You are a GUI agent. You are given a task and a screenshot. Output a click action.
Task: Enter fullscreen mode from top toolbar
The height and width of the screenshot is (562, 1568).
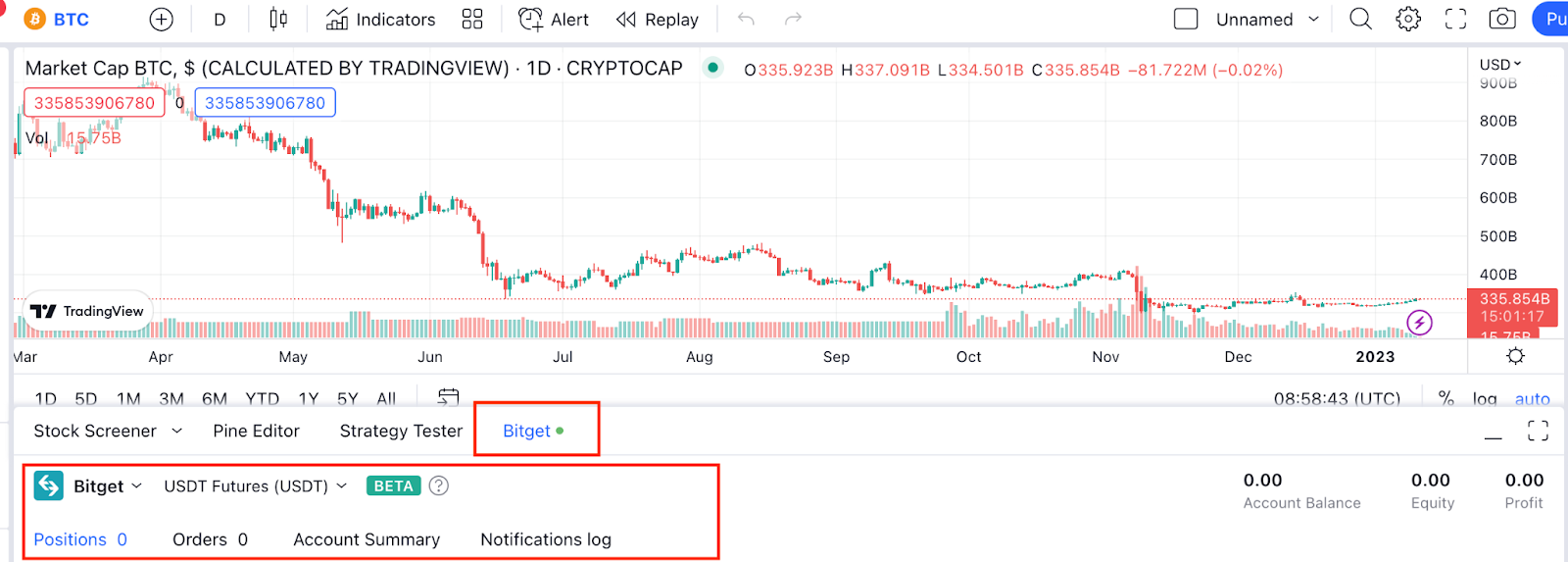point(1455,20)
